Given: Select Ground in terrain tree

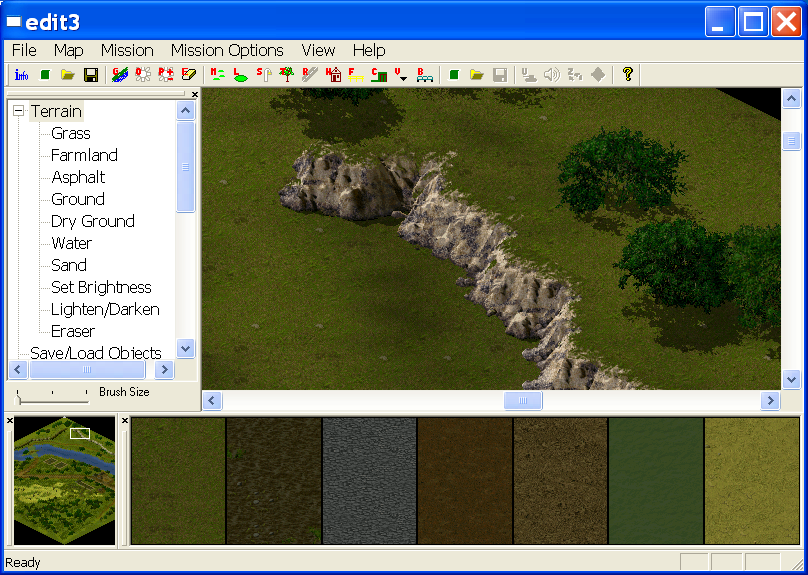Looking at the screenshot, I should pos(78,199).
